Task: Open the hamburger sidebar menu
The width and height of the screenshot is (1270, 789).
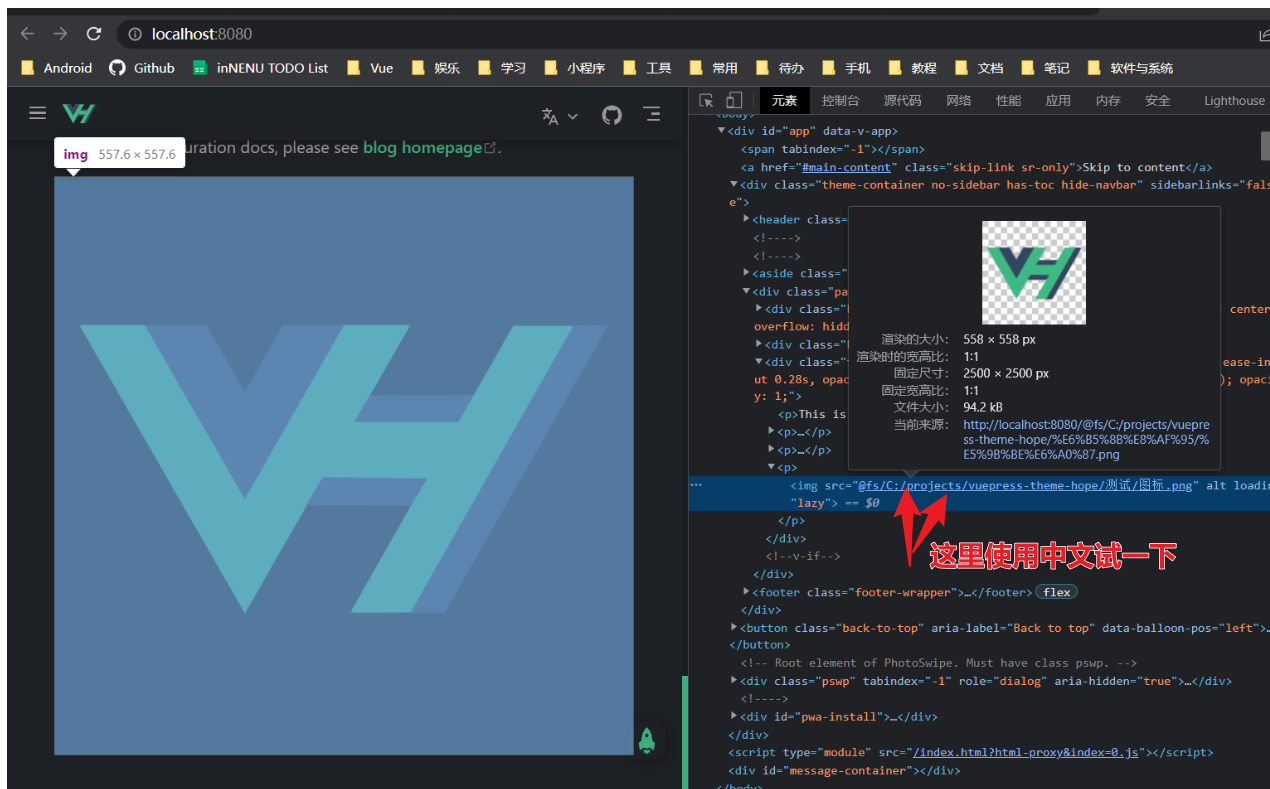Action: [x=37, y=114]
